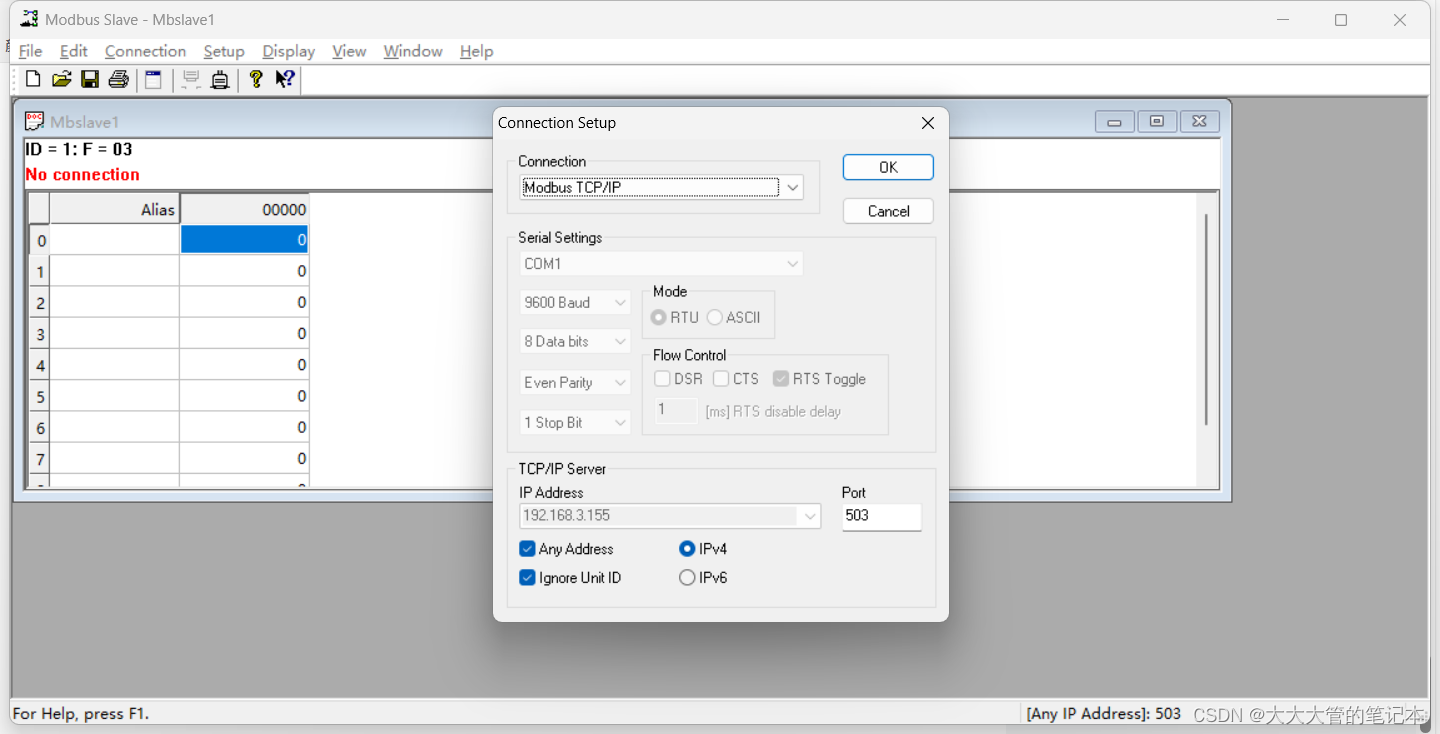Maximize the Mbslave1 child window
The height and width of the screenshot is (734, 1440).
coord(1157,122)
